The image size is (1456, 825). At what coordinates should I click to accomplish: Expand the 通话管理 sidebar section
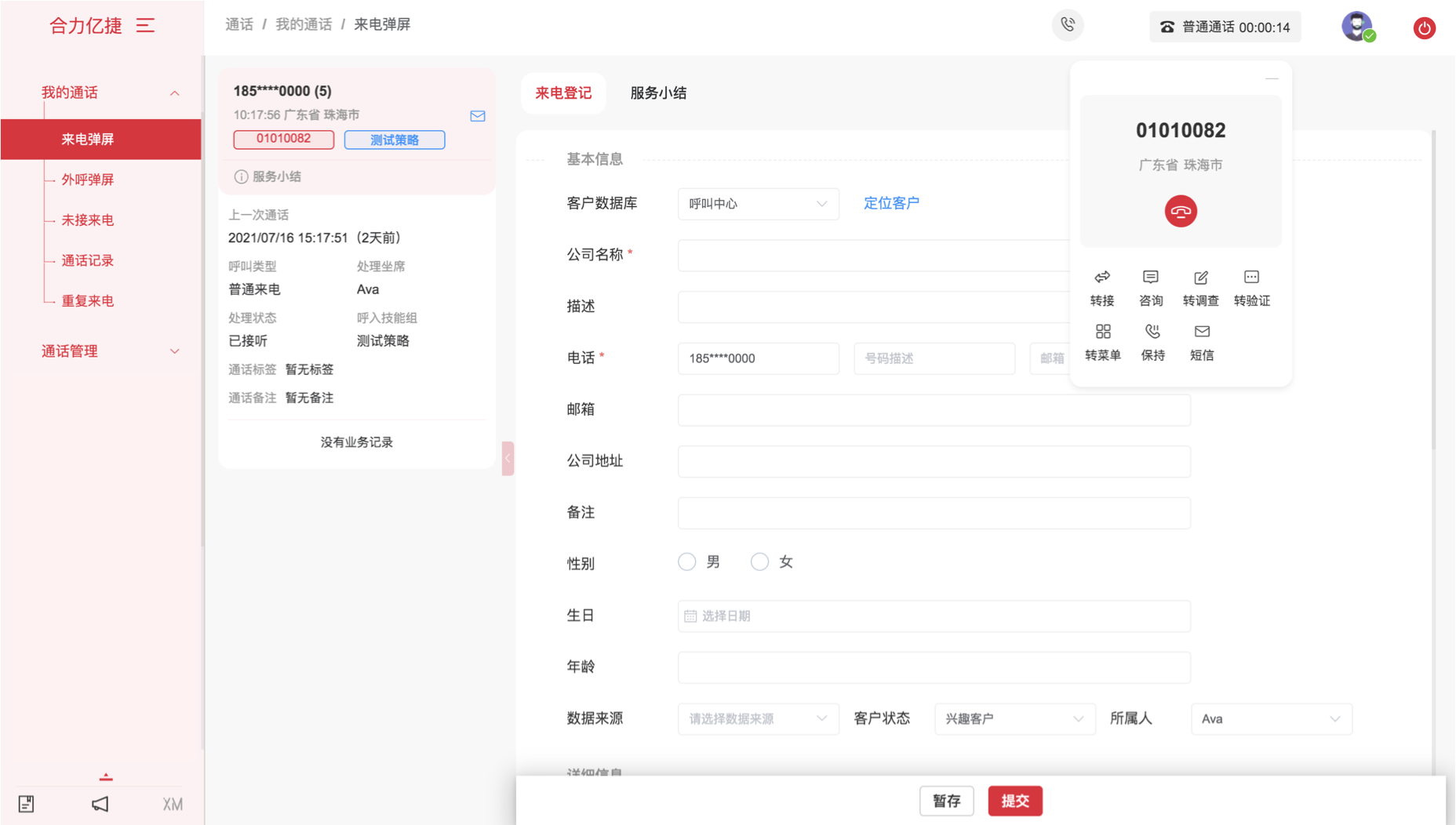pyautogui.click(x=110, y=351)
